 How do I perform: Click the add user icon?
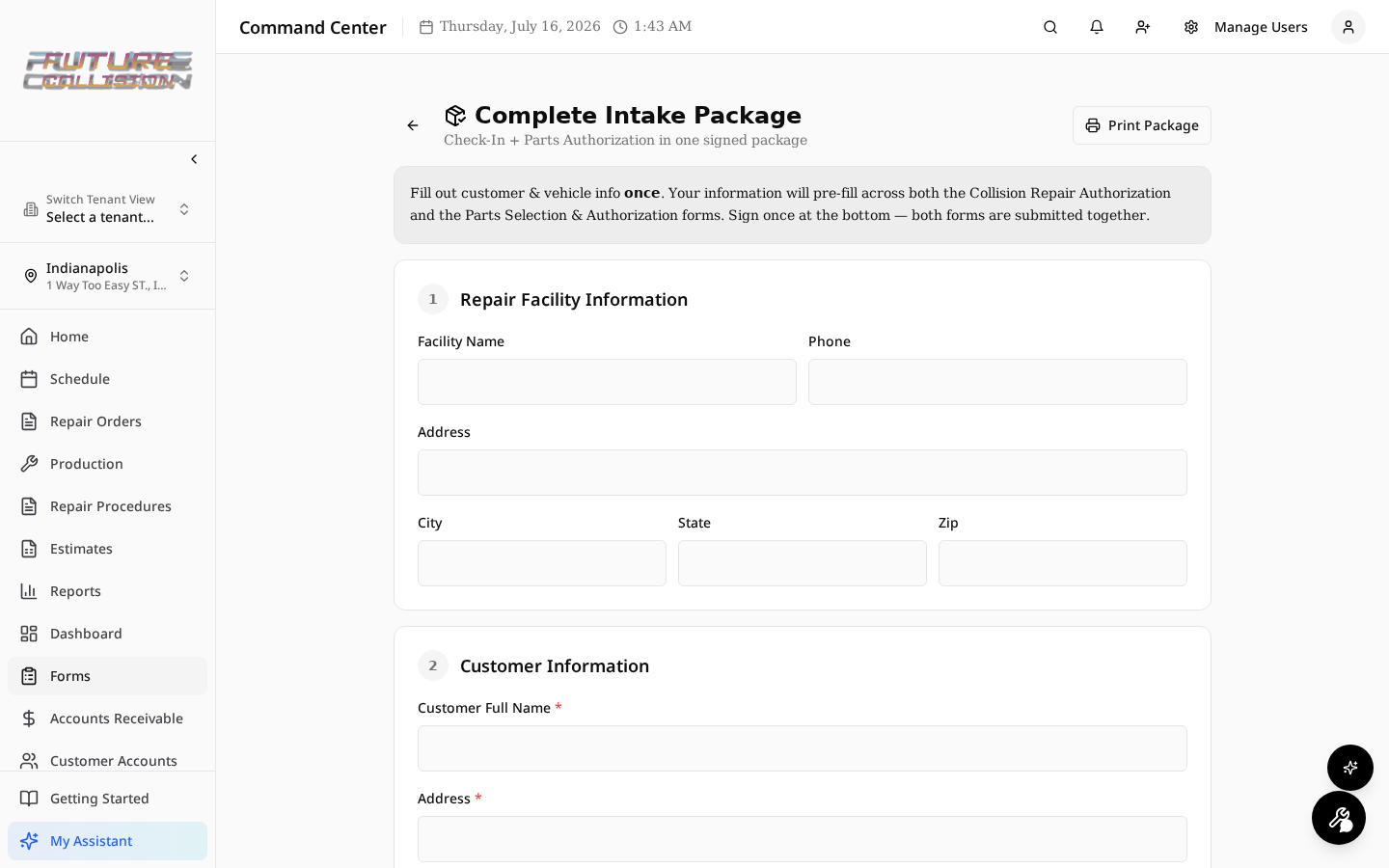coord(1143,27)
